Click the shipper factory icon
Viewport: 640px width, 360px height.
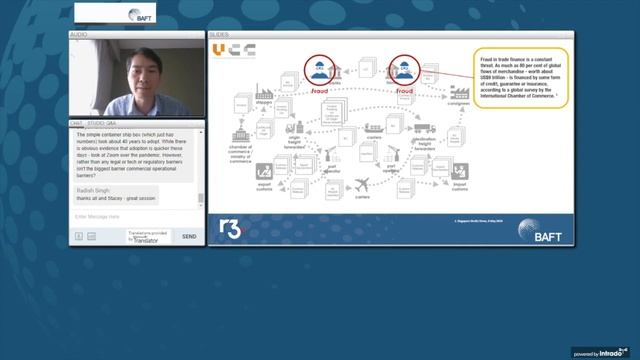(264, 92)
